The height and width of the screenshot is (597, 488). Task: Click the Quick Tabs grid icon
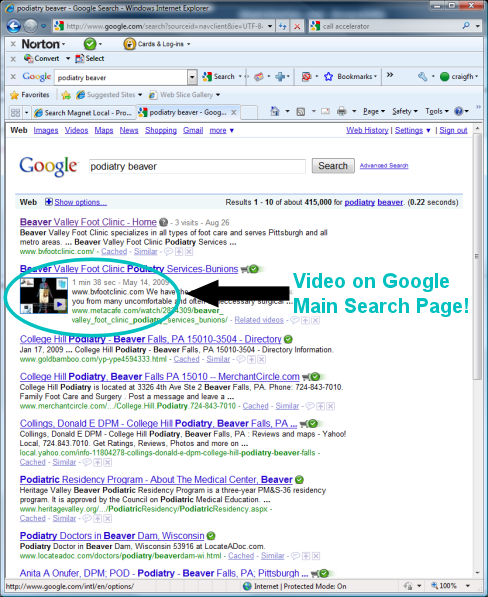pyautogui.click(x=16, y=112)
